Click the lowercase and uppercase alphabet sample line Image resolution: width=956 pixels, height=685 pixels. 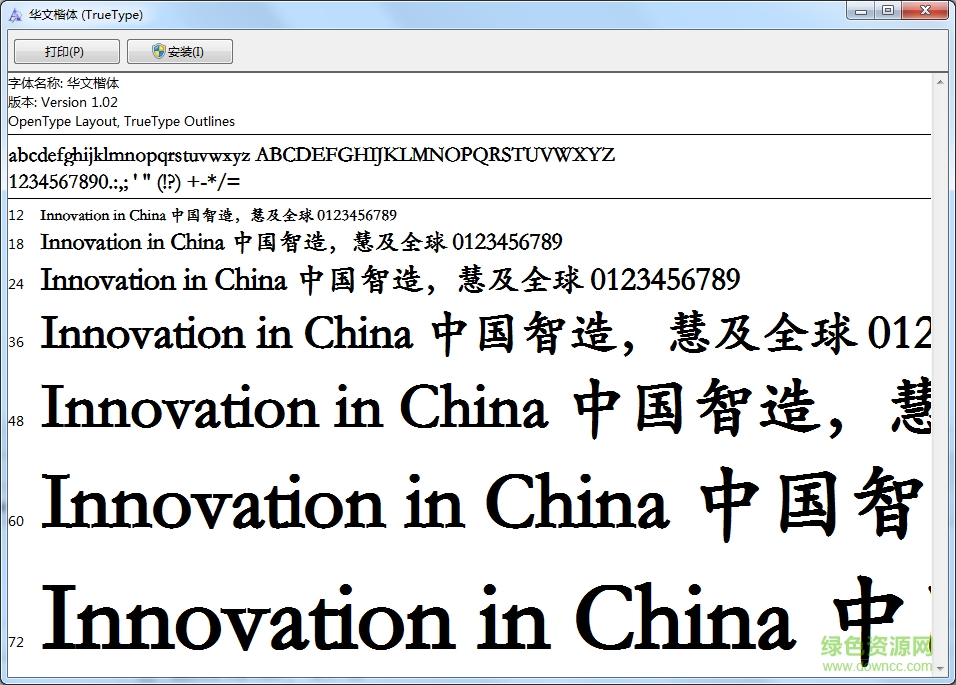312,155
